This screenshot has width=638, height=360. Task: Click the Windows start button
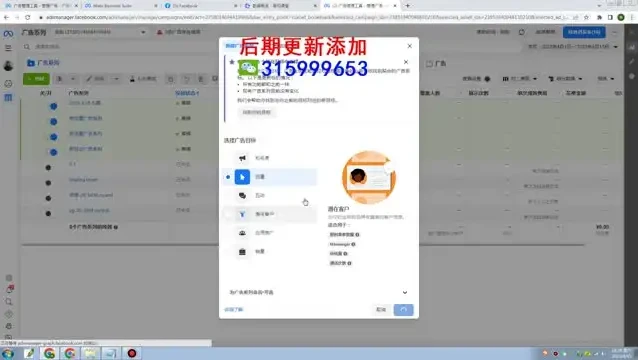click(8, 353)
